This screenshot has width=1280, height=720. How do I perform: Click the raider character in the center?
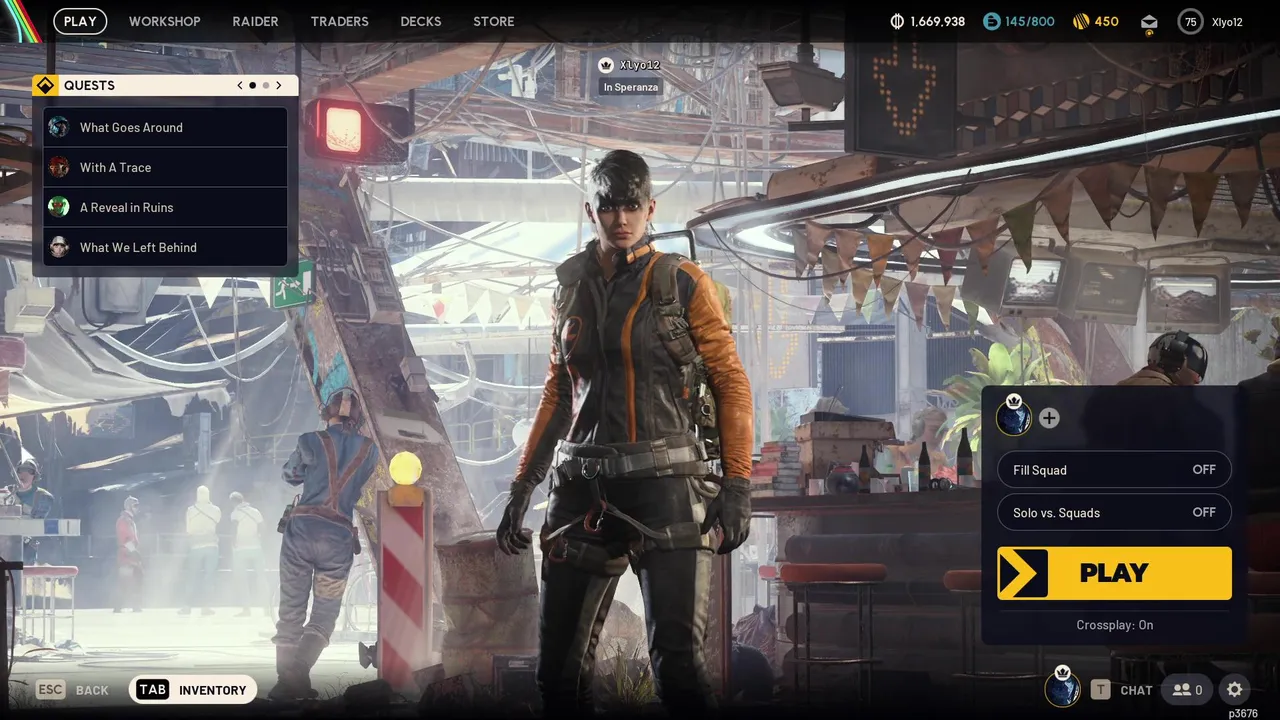tap(628, 430)
